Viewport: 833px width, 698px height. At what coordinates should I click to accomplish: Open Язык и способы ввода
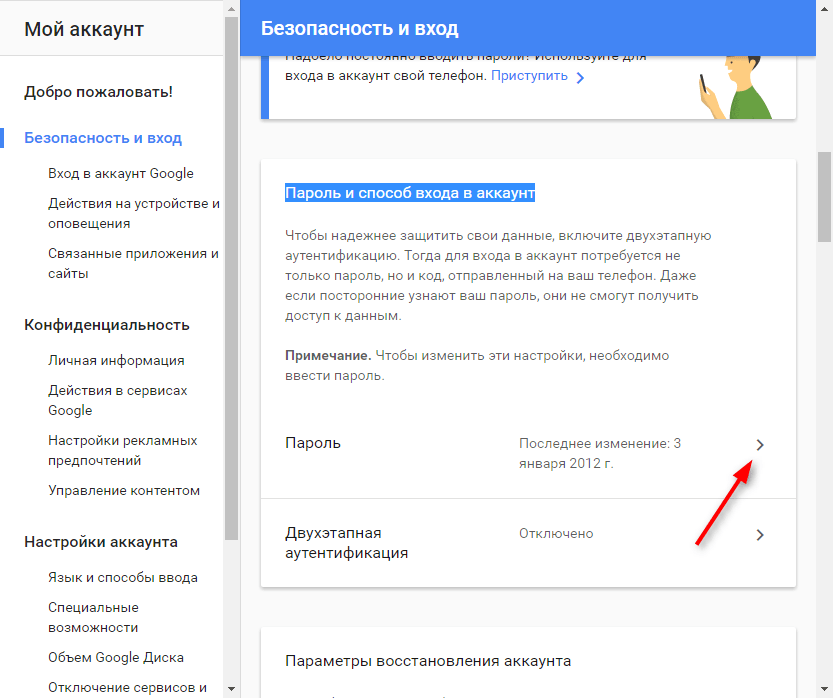pyautogui.click(x=123, y=577)
